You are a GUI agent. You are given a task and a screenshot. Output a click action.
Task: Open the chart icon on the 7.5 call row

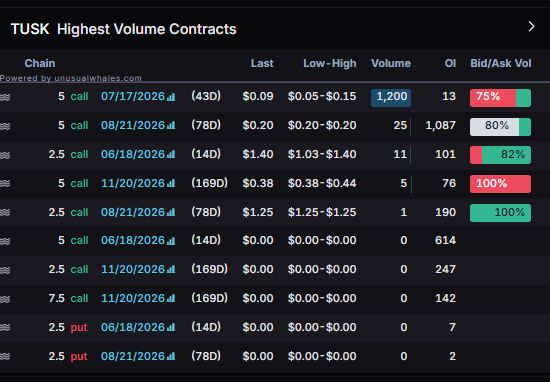(x=171, y=299)
